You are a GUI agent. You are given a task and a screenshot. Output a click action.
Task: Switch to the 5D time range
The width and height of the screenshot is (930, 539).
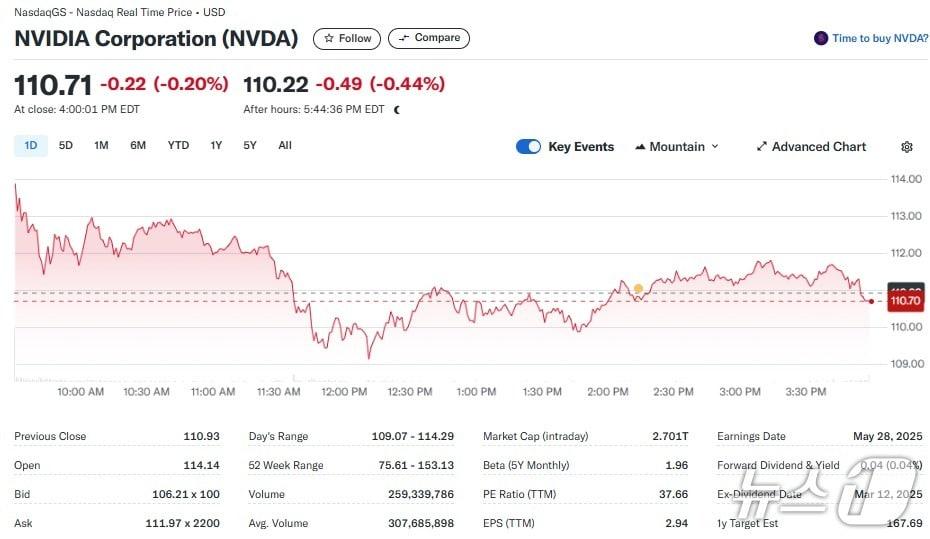click(x=66, y=146)
